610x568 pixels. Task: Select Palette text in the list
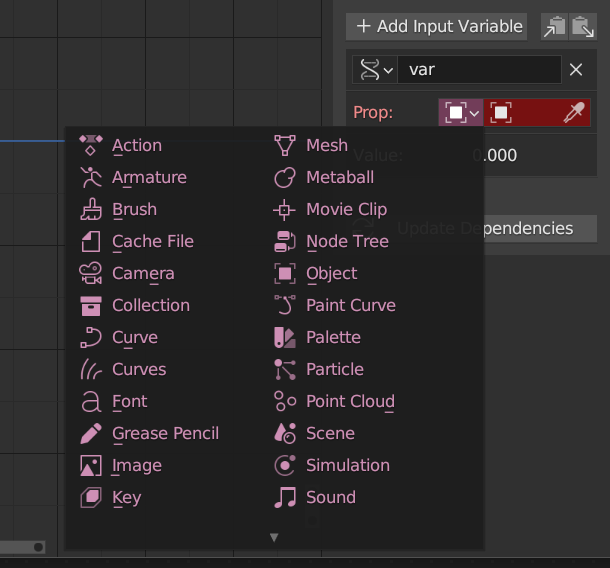point(333,337)
